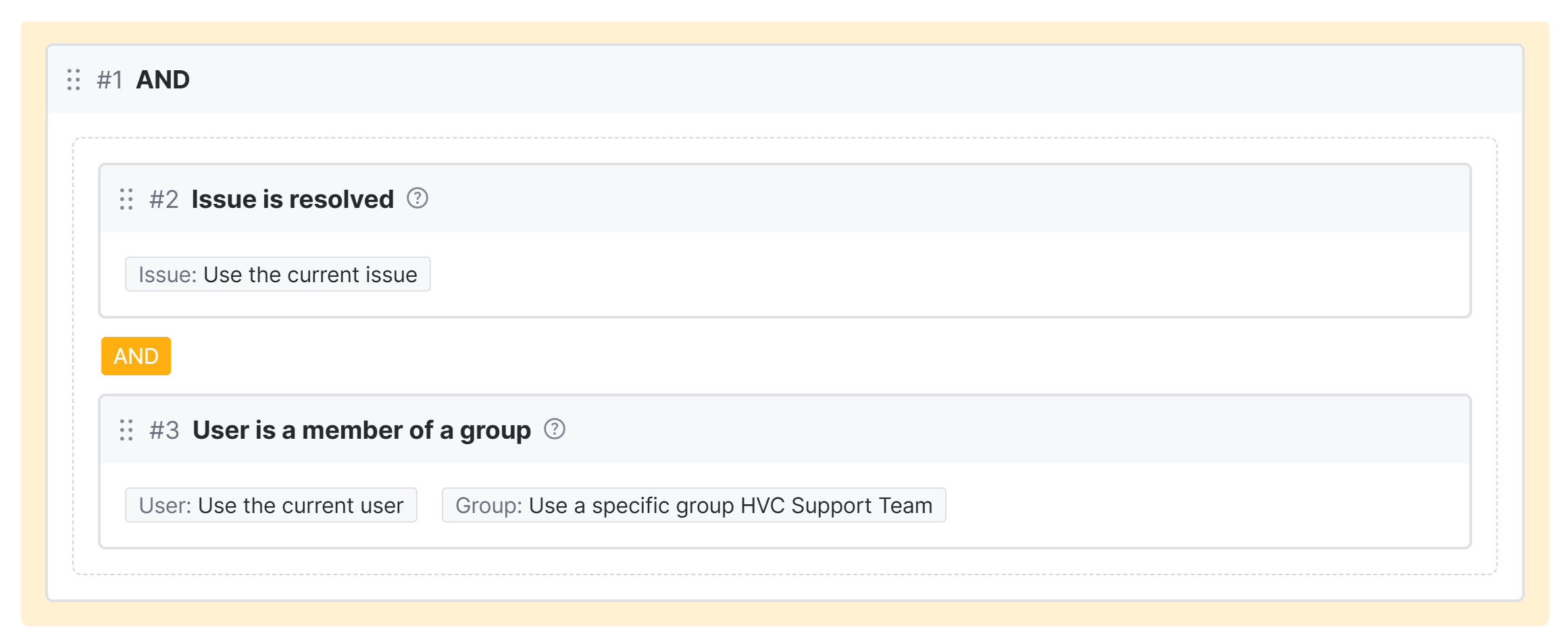Open help for User is a member of a group
Viewport: 1568px width, 644px height.
(x=555, y=429)
